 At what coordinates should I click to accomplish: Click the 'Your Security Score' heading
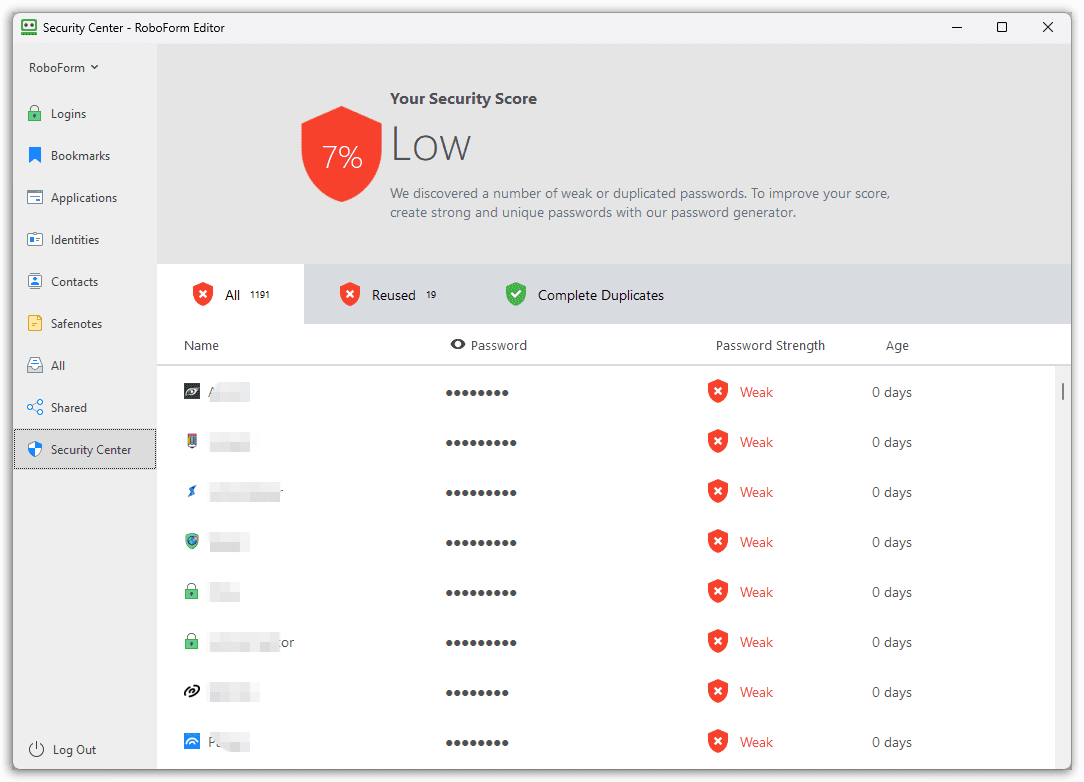[463, 99]
